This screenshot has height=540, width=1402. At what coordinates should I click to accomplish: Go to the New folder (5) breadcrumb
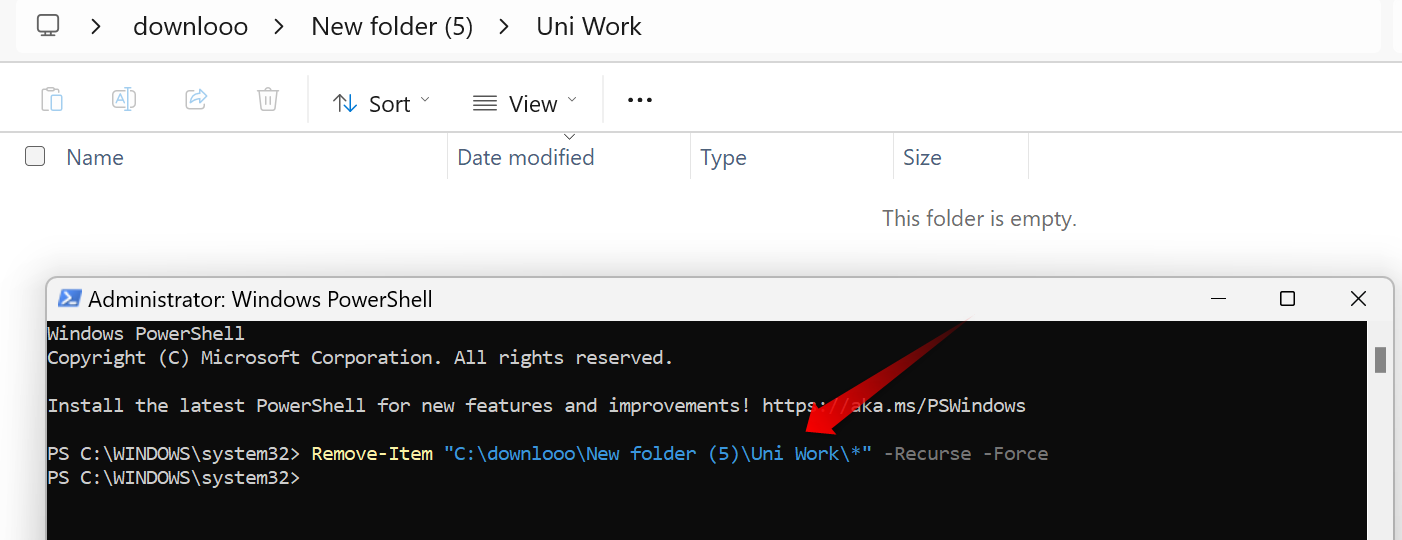click(x=392, y=26)
